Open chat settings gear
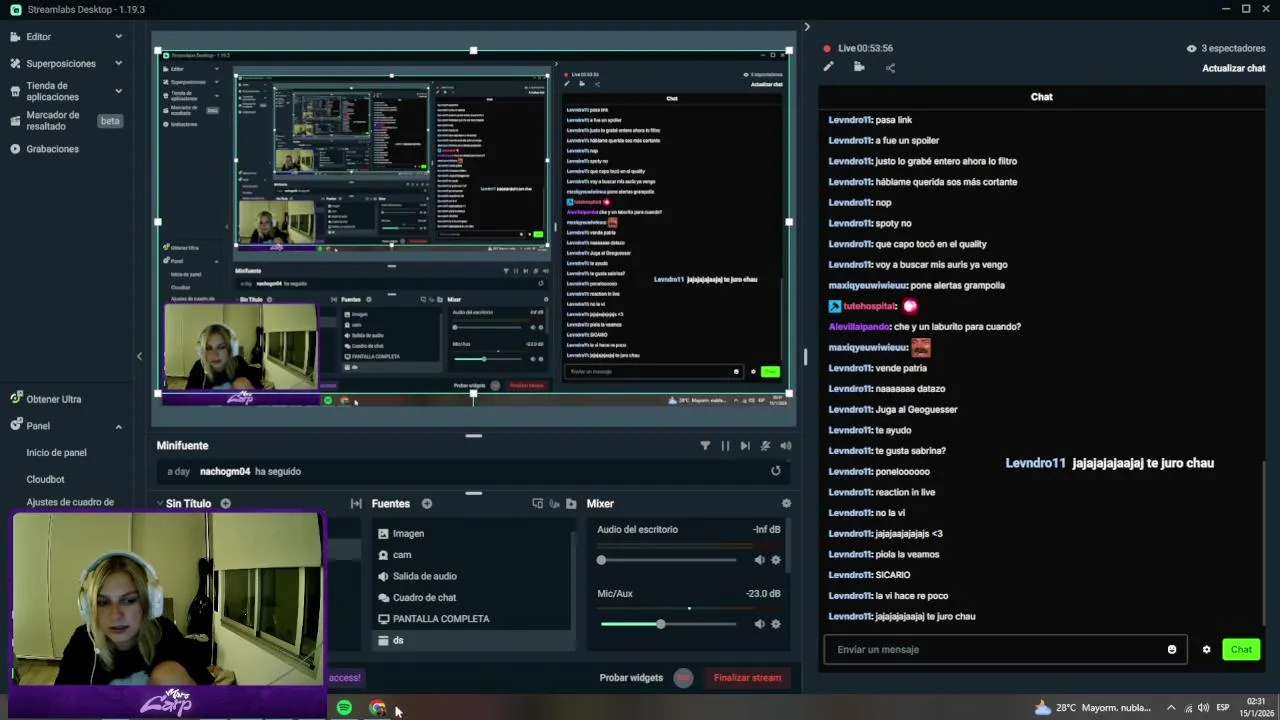The width and height of the screenshot is (1280, 720). click(1206, 650)
